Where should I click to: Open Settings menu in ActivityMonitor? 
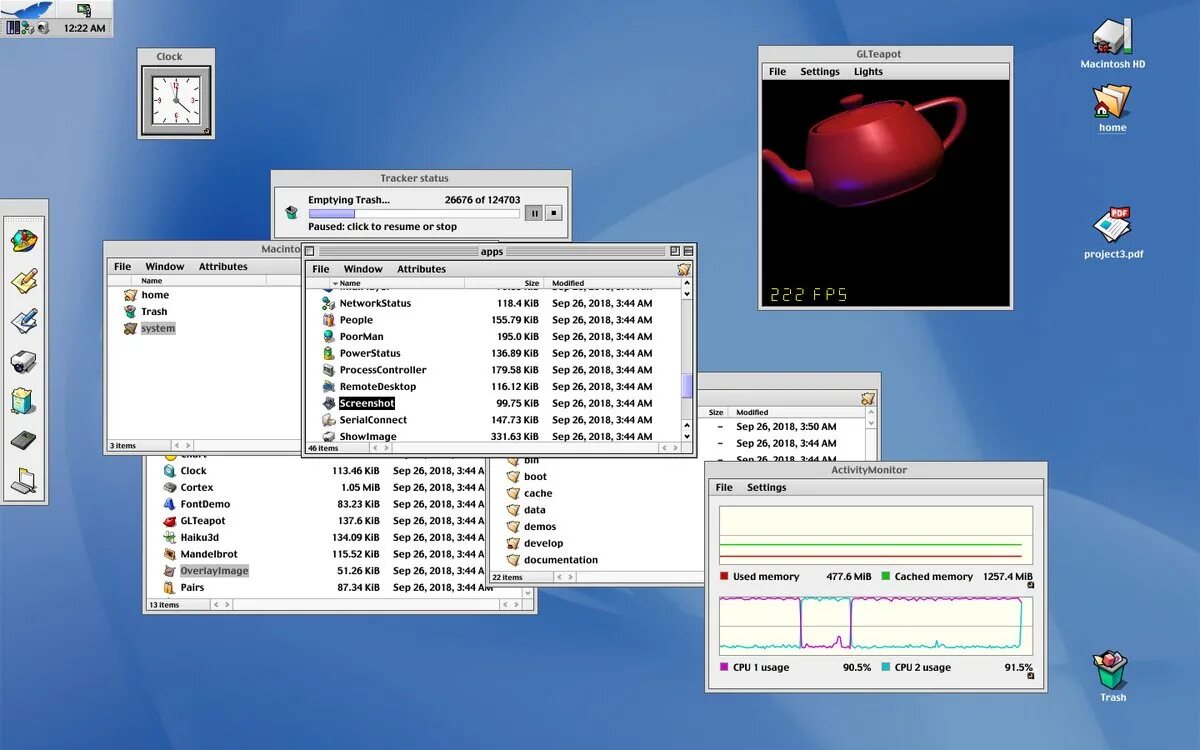click(x=767, y=488)
